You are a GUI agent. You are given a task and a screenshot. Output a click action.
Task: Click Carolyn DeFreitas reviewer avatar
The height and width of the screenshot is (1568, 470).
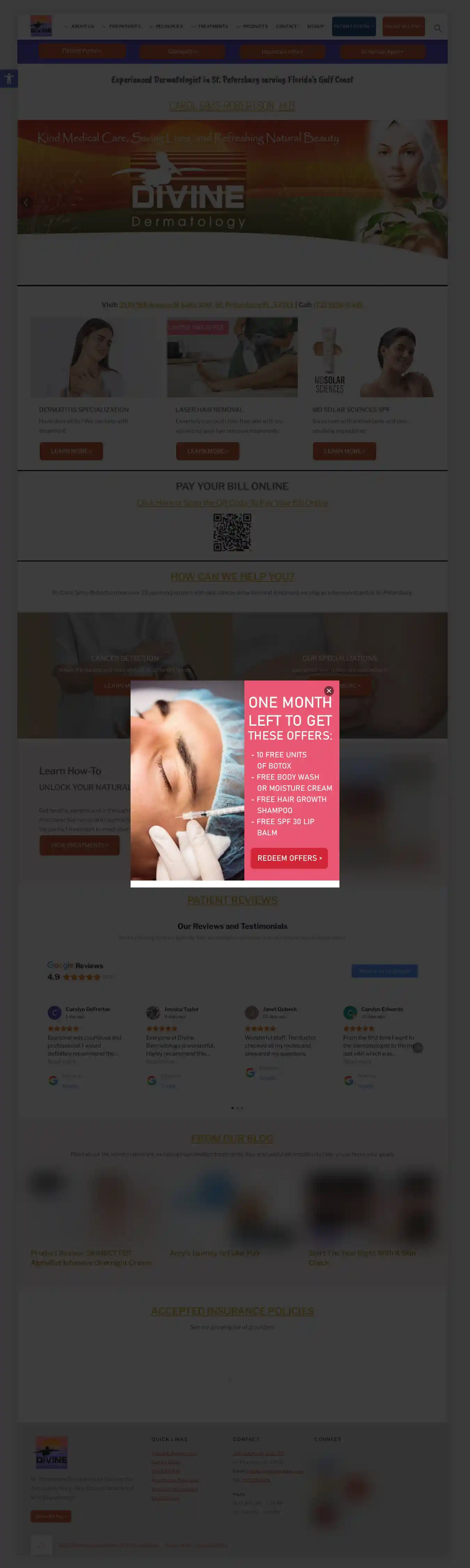pyautogui.click(x=54, y=1012)
